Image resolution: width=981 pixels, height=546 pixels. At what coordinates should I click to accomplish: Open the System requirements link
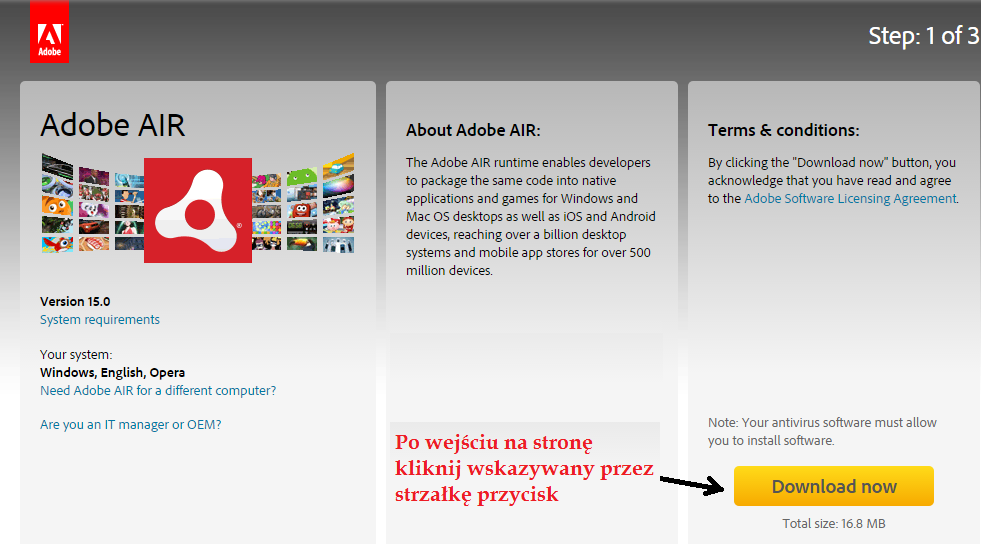(x=99, y=320)
